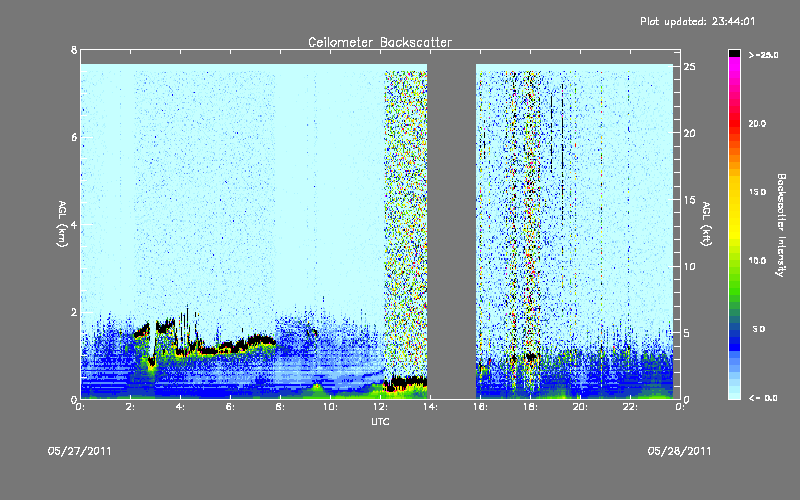
Task: Click the 5.0 colorbar label
Action: pos(759,330)
